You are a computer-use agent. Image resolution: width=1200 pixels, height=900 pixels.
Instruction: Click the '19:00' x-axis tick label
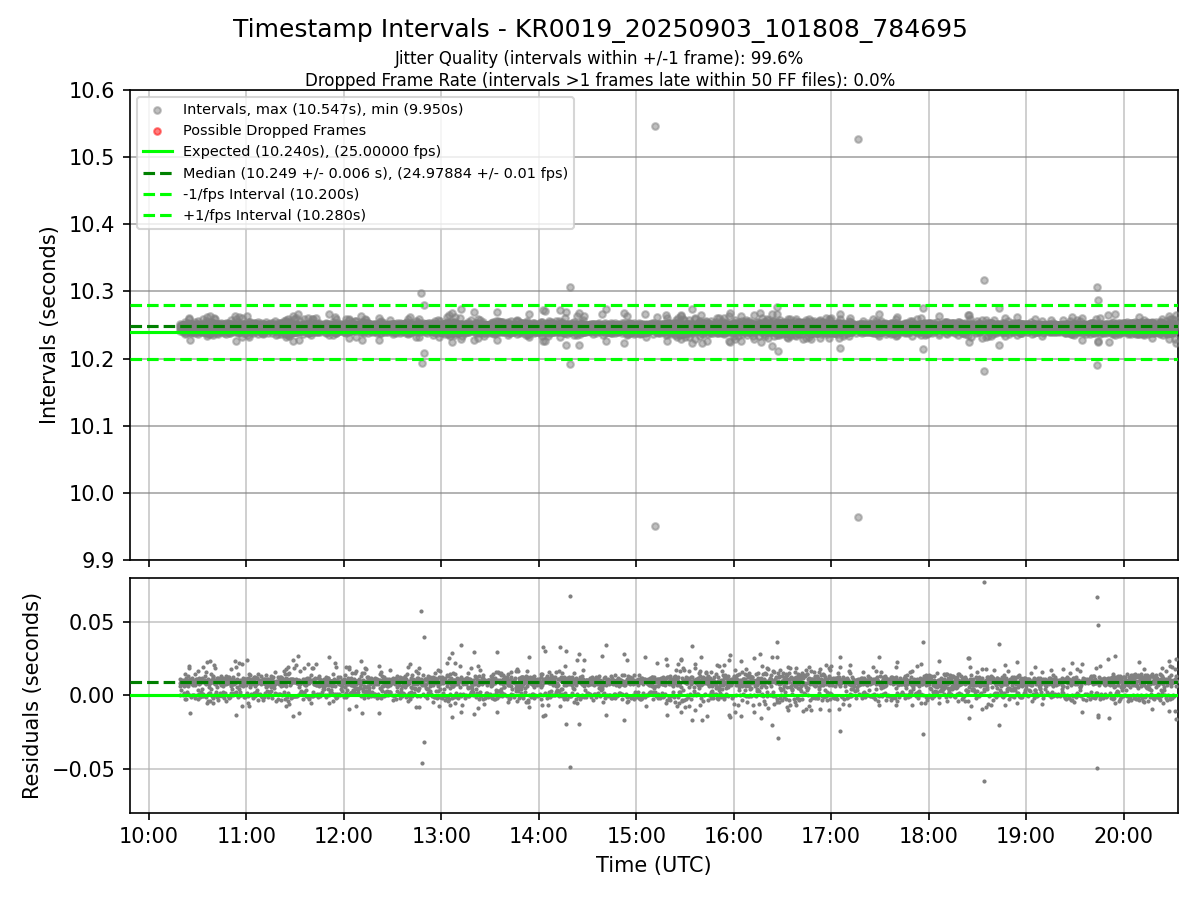(x=1026, y=835)
